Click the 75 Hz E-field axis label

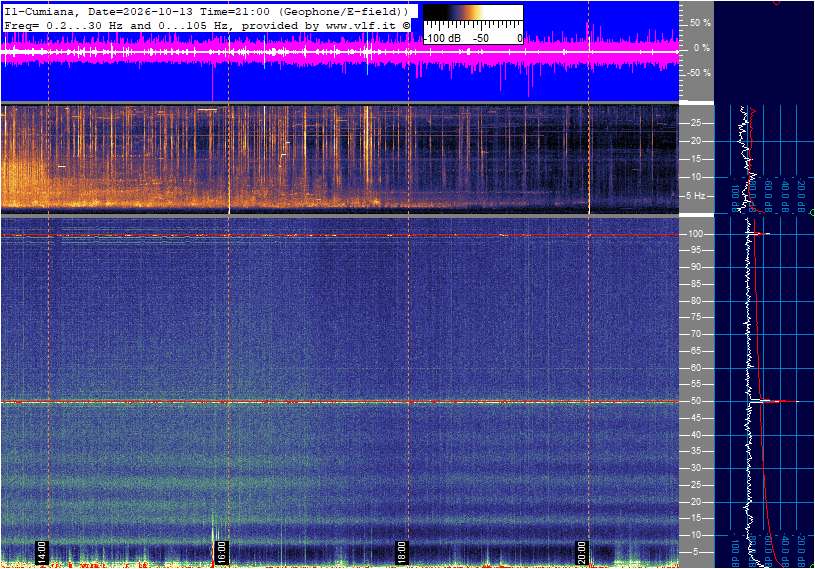[x=696, y=317]
